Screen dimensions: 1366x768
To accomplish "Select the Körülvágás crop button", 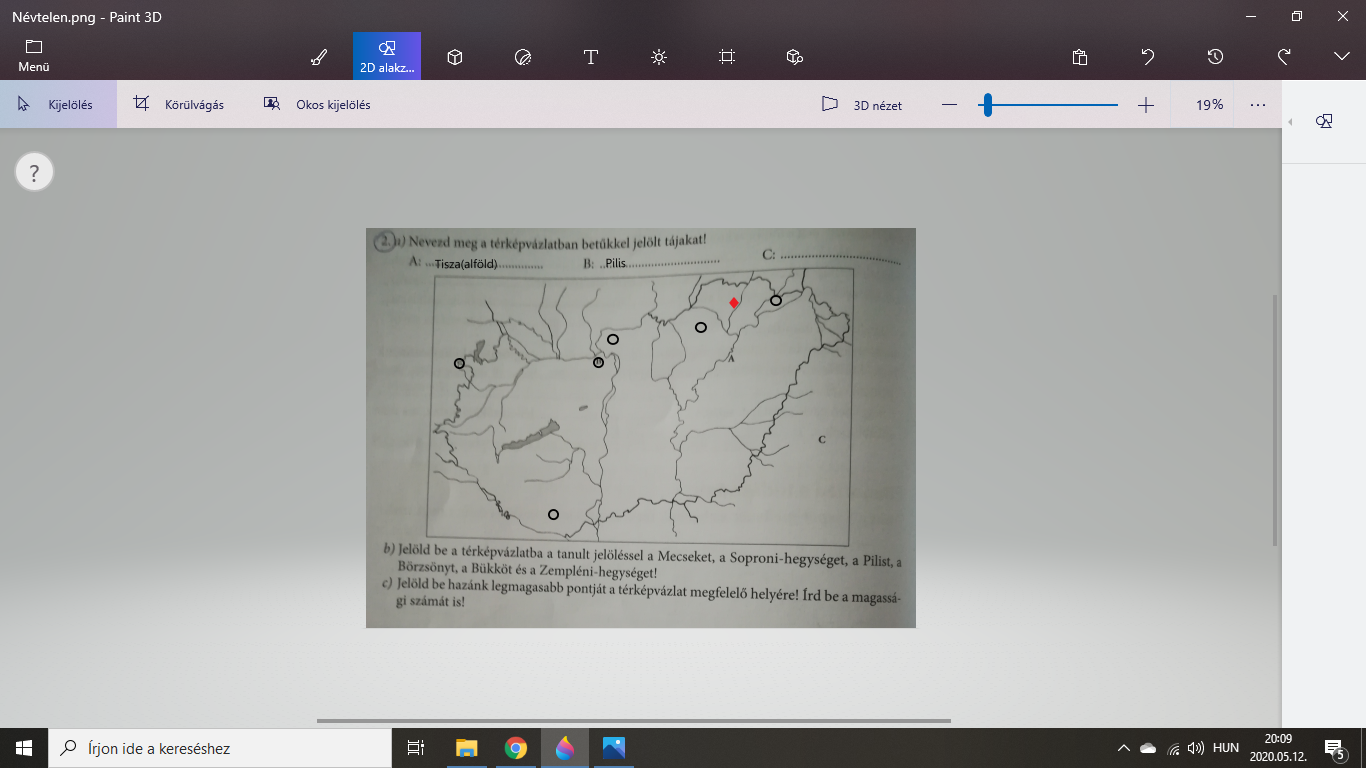I will pos(180,105).
